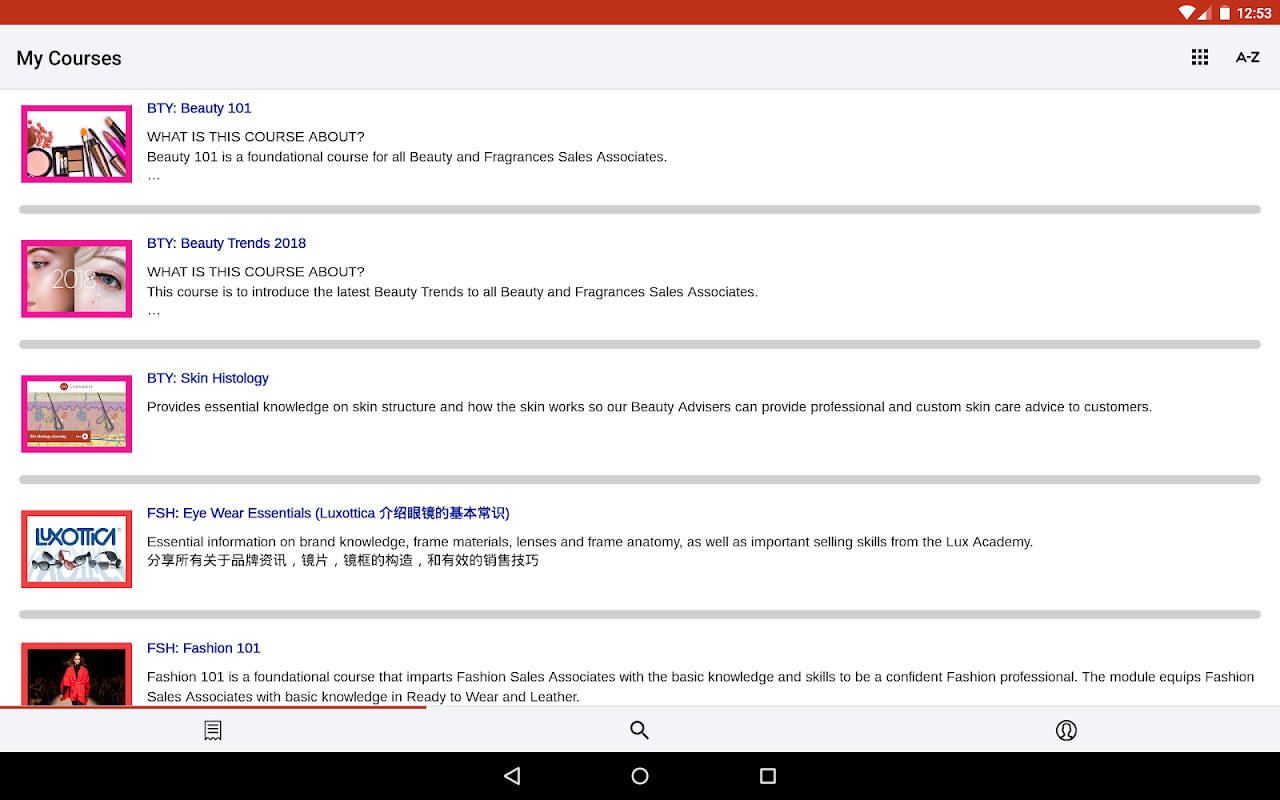Select the Skin Histology diagram thumbnail
Screen dimensions: 1280x800
point(77,414)
